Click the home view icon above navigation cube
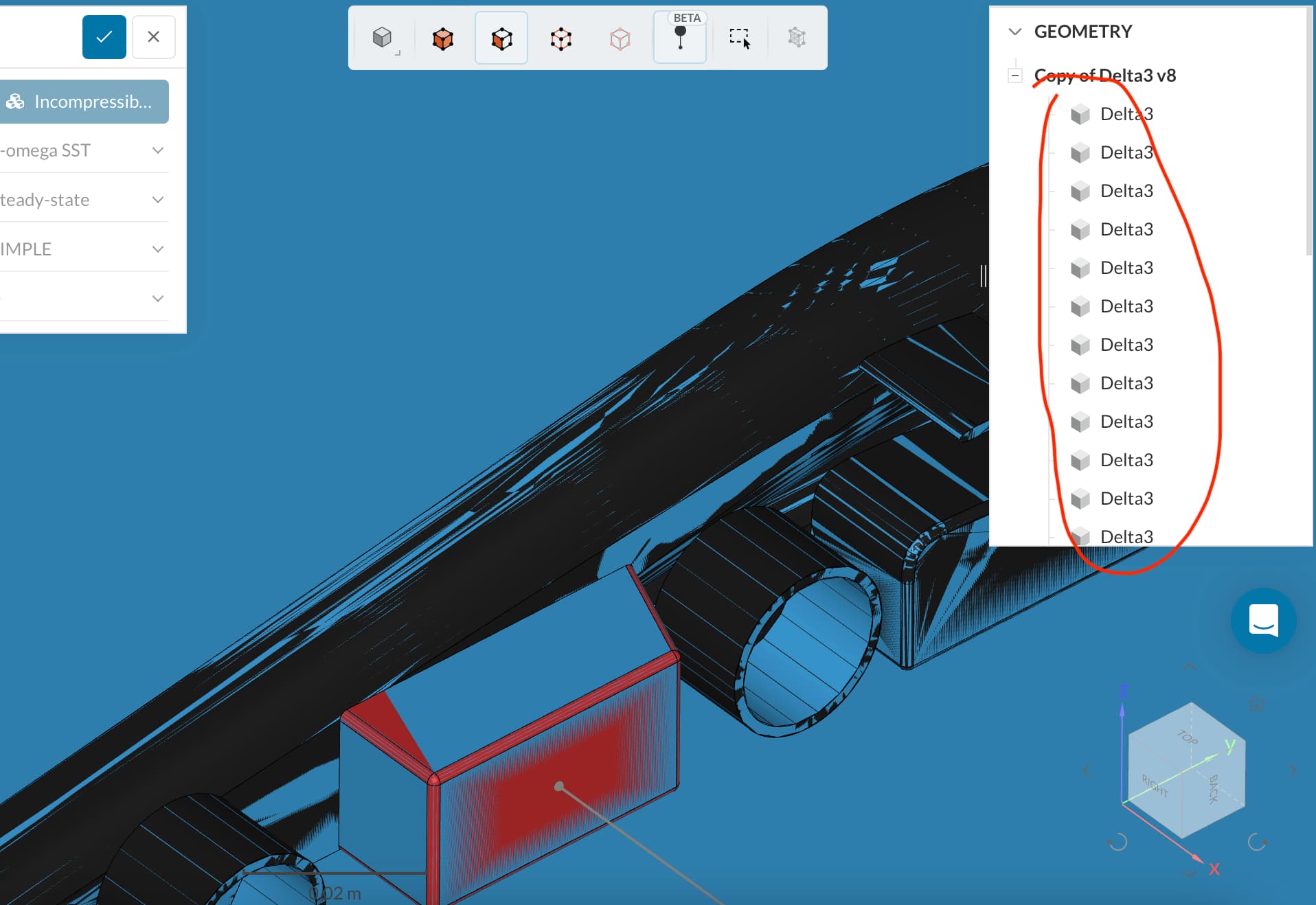1316x905 pixels. click(x=1256, y=704)
